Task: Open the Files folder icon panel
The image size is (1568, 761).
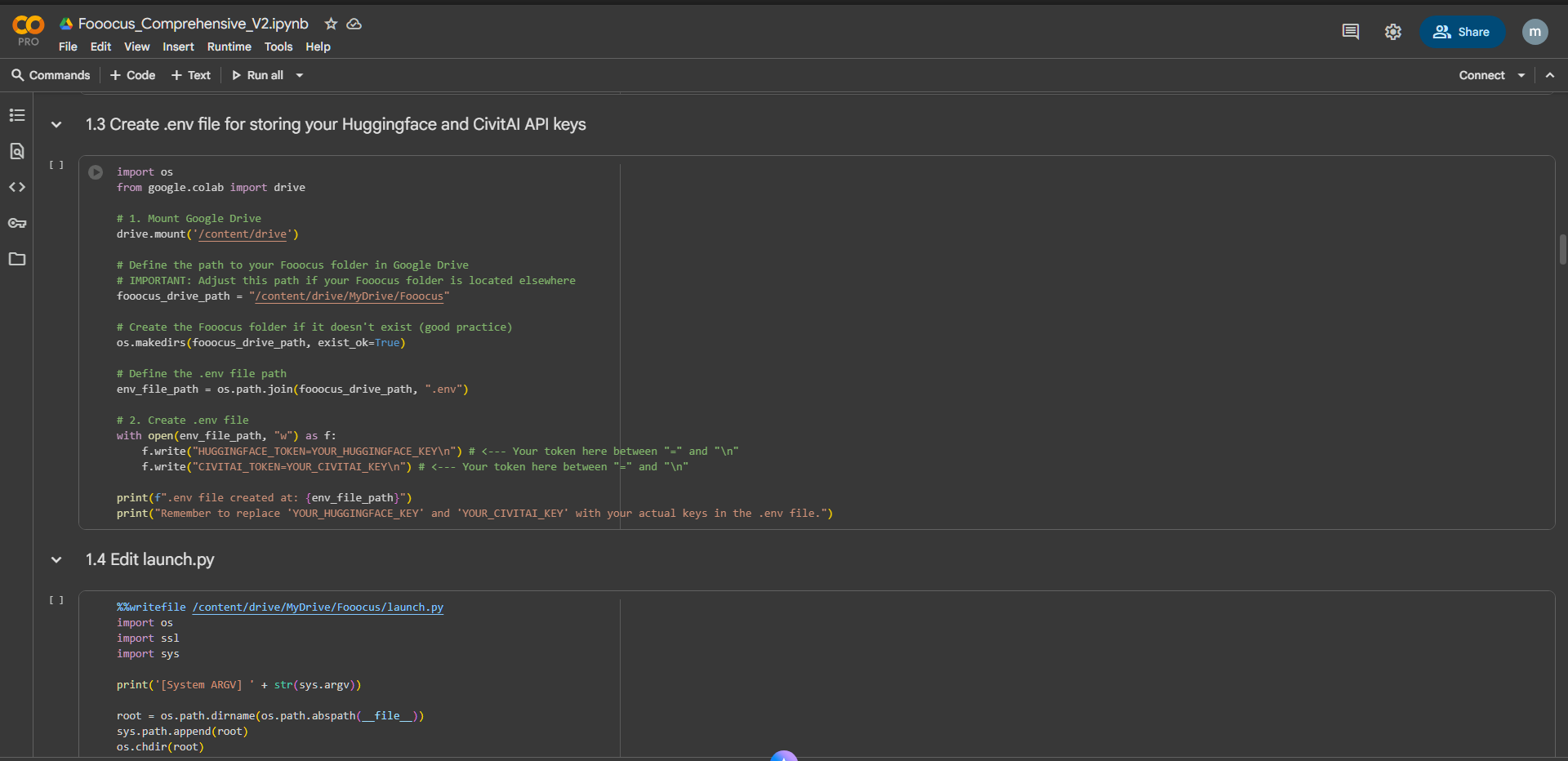Action: 17,259
